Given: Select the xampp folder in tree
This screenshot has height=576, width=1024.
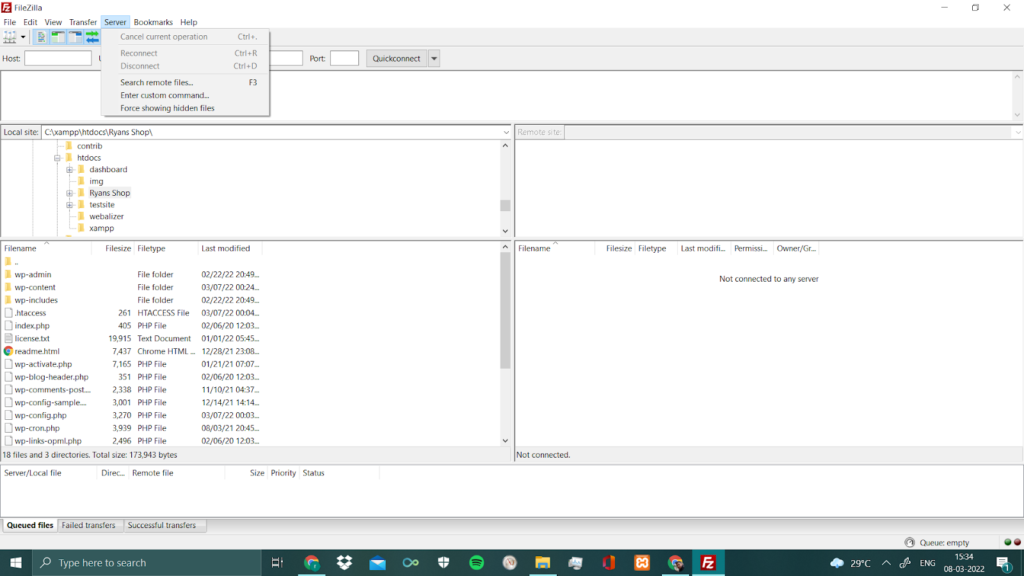Looking at the screenshot, I should (x=101, y=229).
